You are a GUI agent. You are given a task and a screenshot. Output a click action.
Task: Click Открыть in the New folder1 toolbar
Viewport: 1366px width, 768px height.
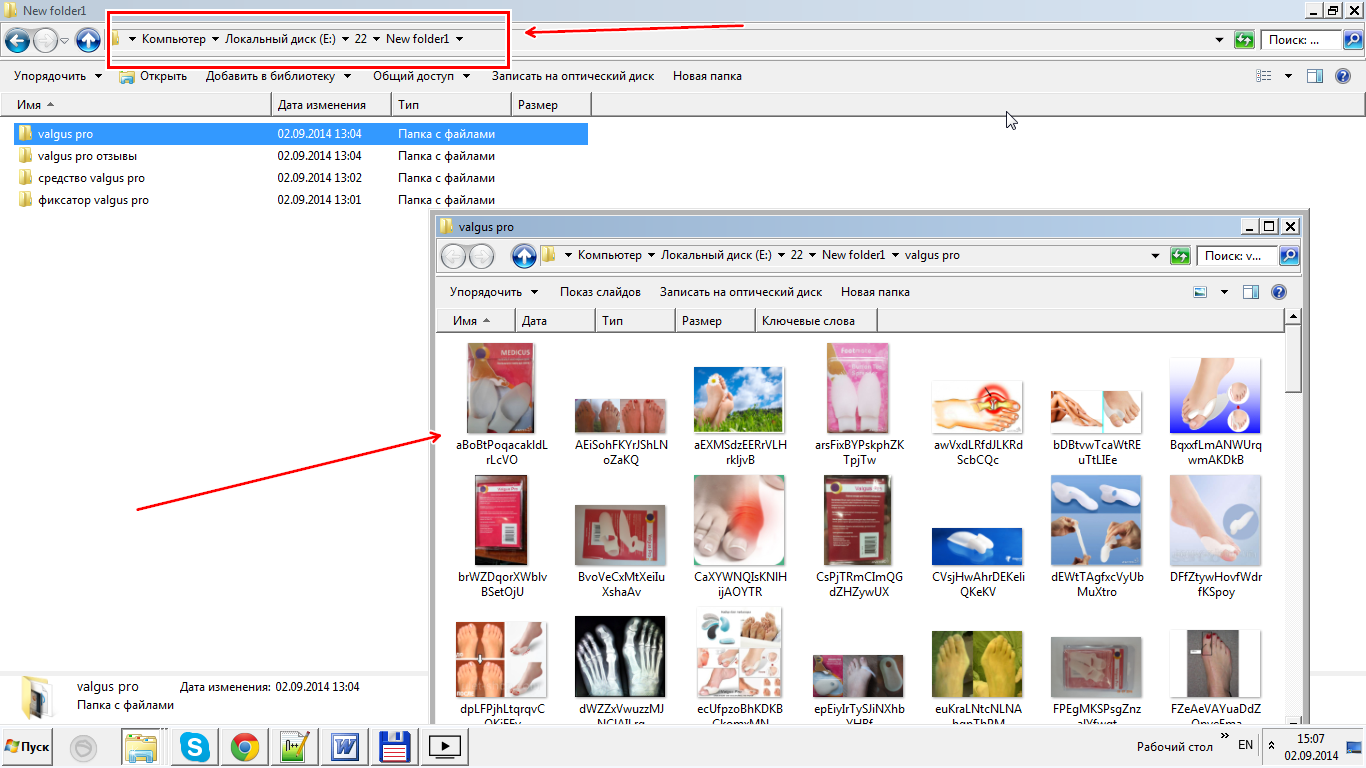(x=153, y=76)
